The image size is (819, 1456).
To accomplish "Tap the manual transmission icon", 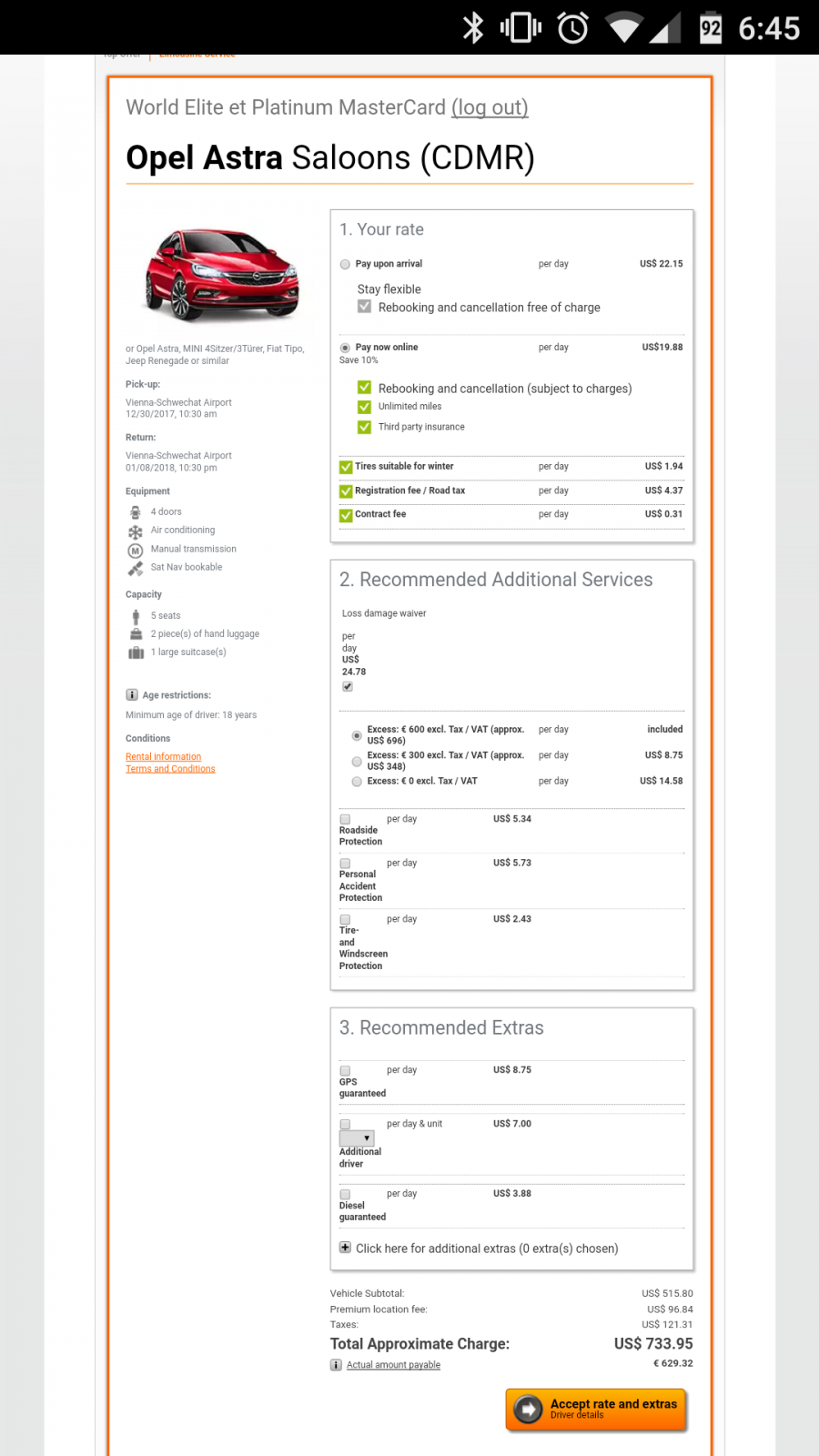I will [x=136, y=551].
